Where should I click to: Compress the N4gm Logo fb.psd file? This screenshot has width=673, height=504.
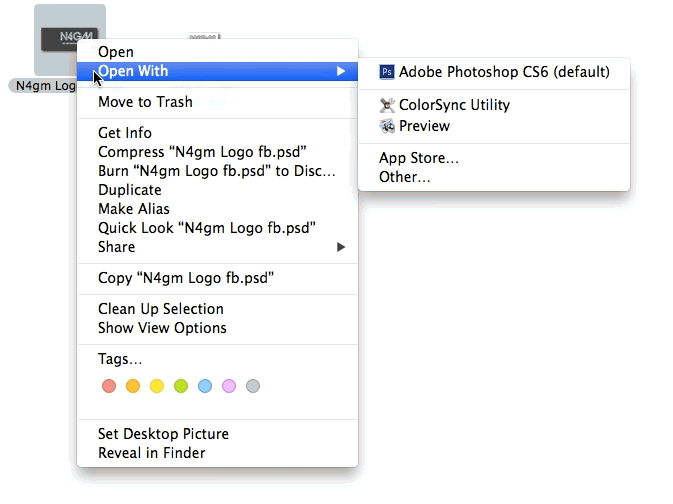(201, 152)
